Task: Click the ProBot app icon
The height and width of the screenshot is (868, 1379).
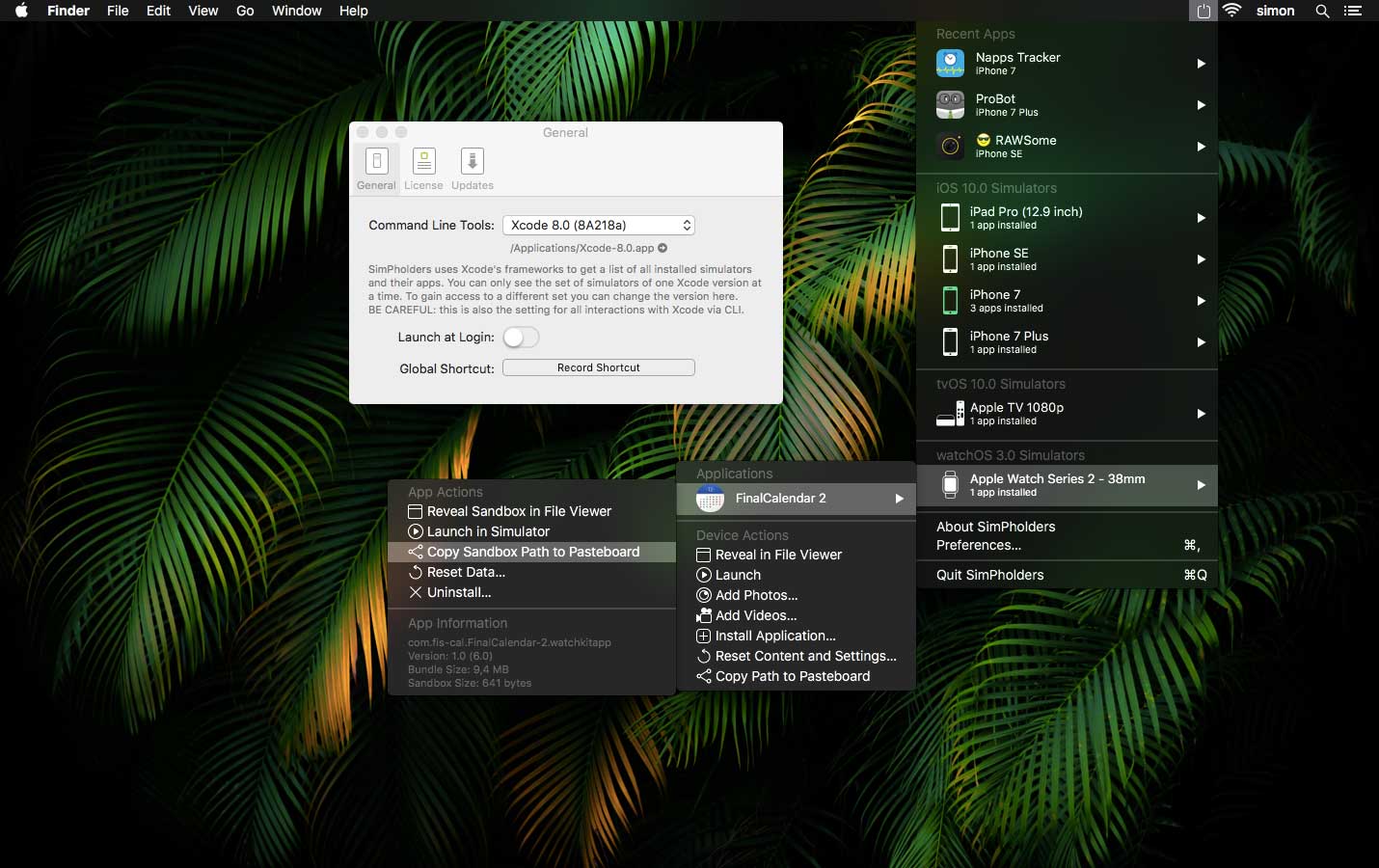Action: click(950, 105)
